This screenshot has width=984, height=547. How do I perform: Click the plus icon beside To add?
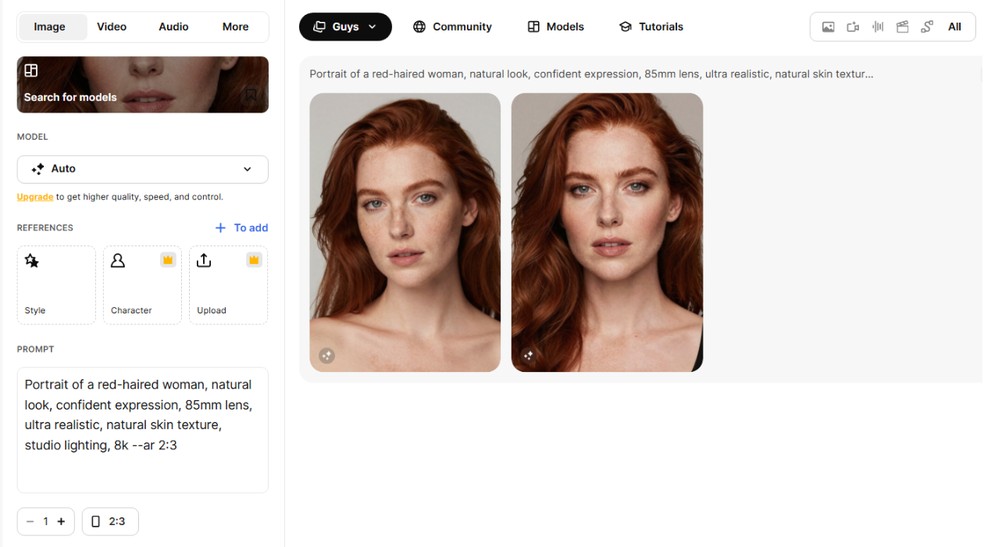(220, 228)
